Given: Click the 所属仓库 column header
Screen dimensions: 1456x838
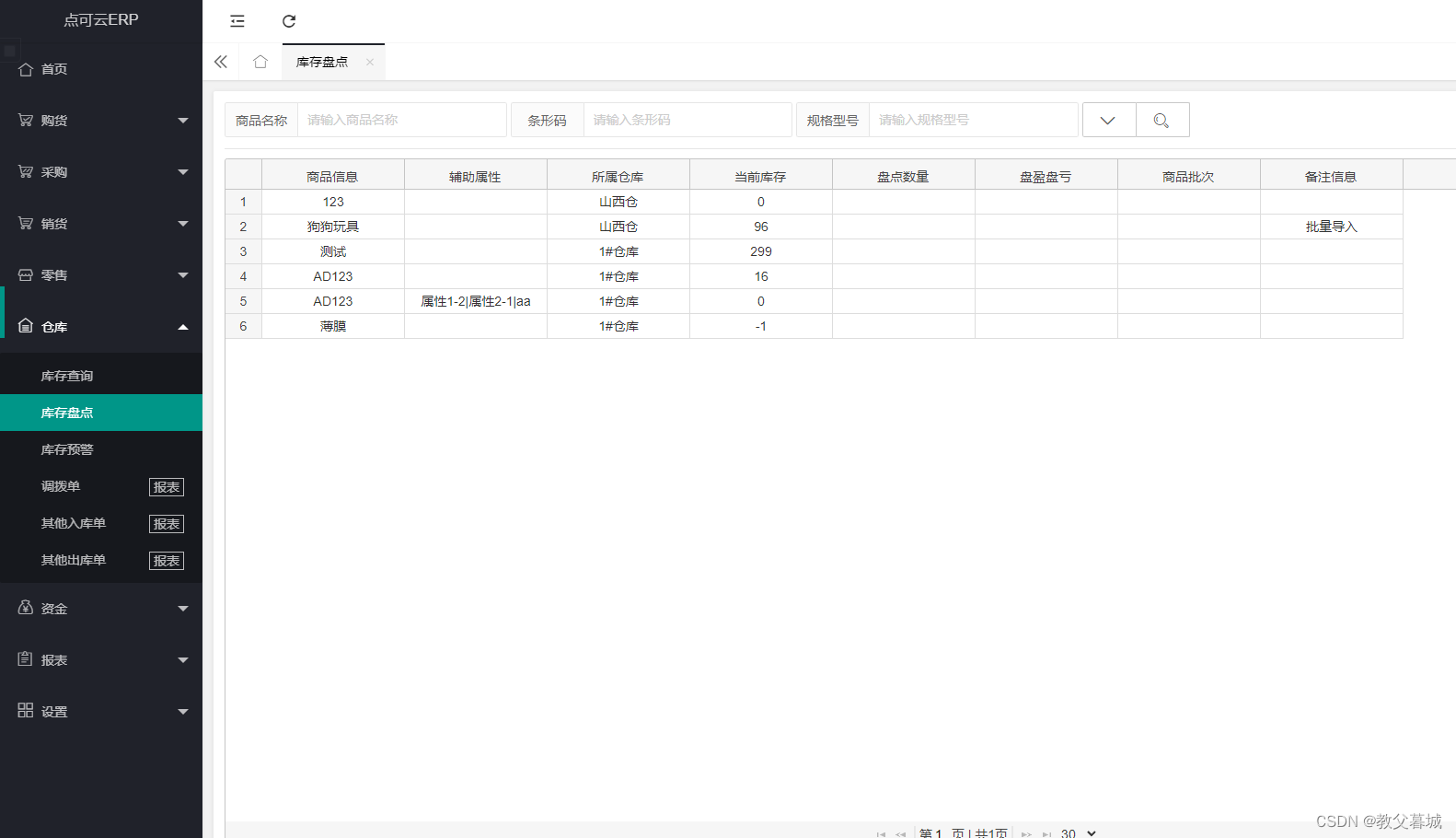Looking at the screenshot, I should pyautogui.click(x=618, y=176).
